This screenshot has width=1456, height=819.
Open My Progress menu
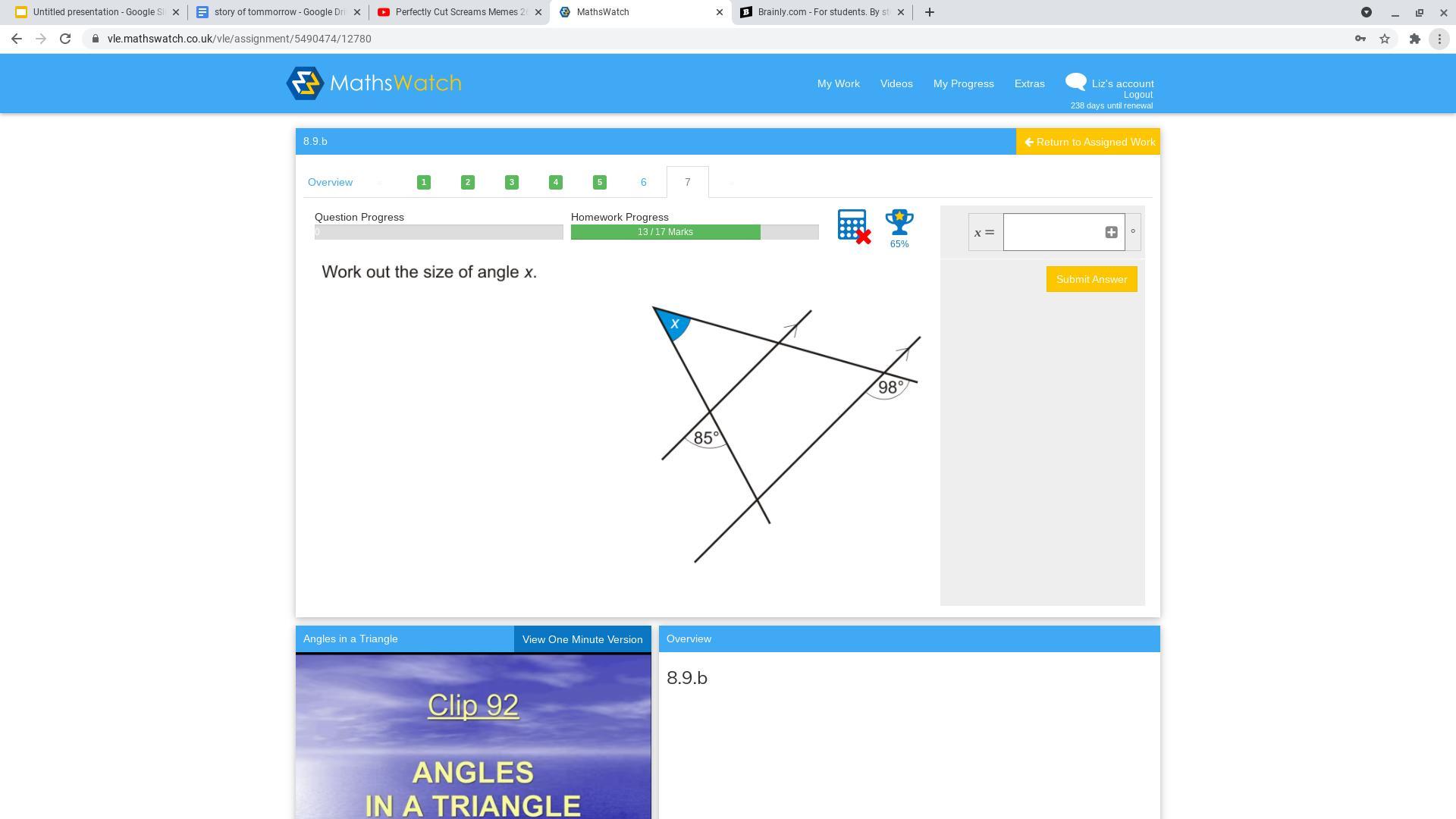pos(963,83)
